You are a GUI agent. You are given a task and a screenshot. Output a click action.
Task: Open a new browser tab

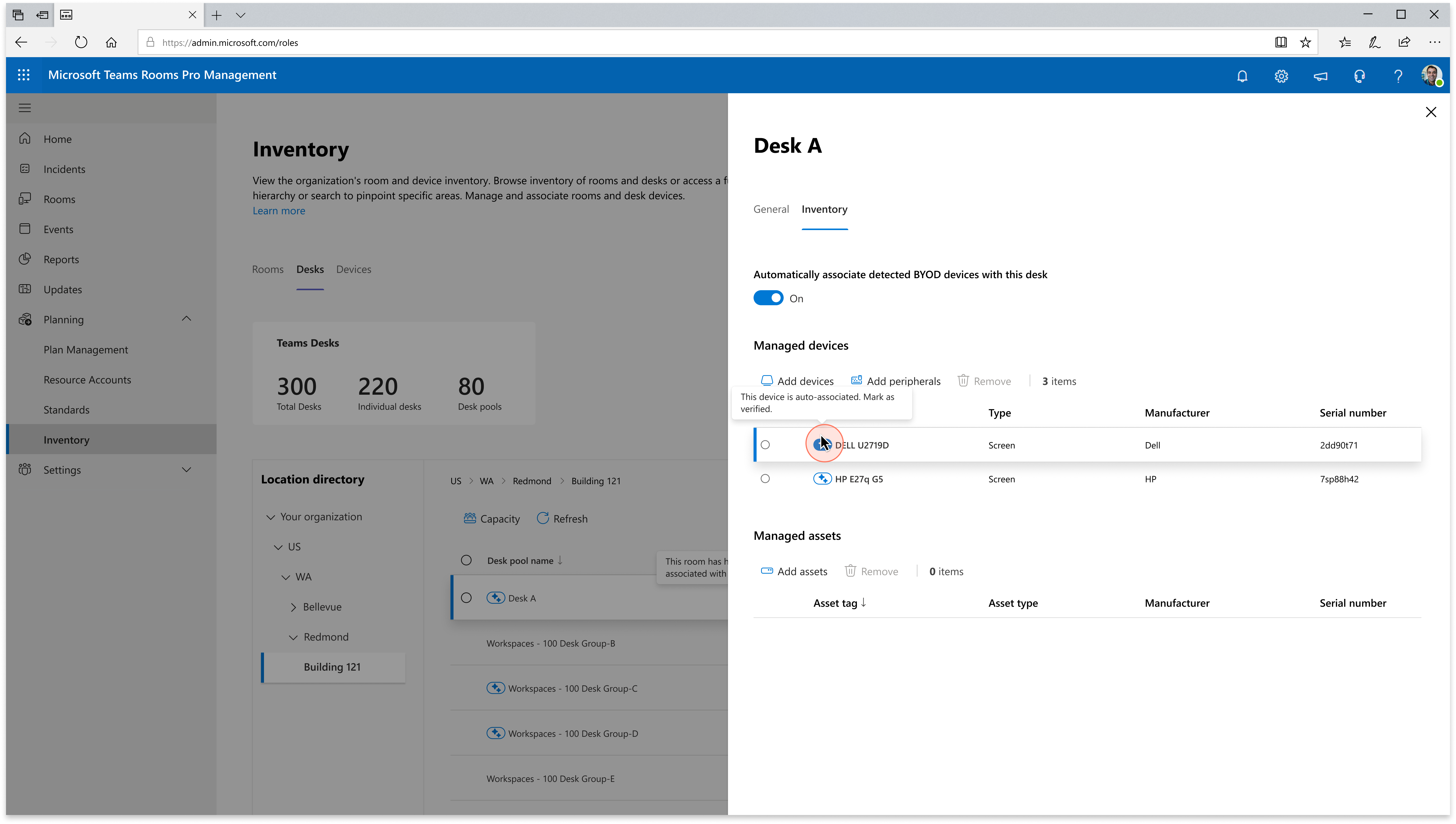[216, 15]
